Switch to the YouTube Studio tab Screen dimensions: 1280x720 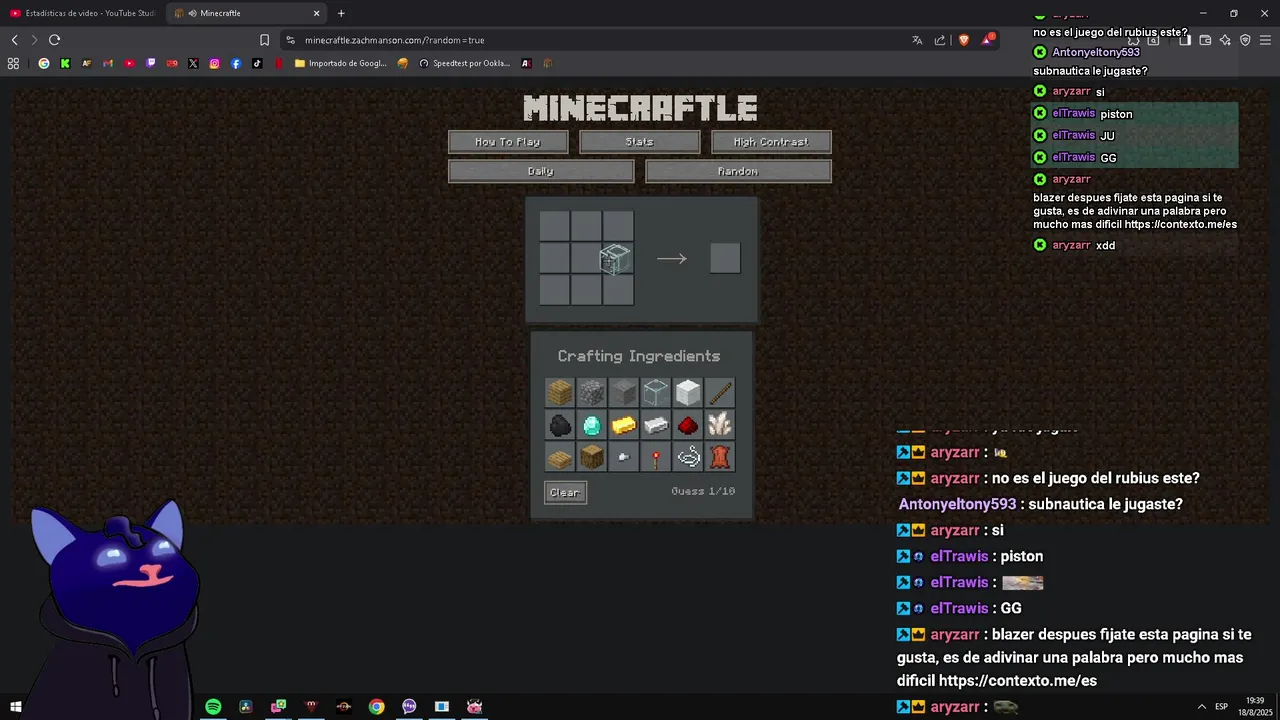tap(82, 13)
